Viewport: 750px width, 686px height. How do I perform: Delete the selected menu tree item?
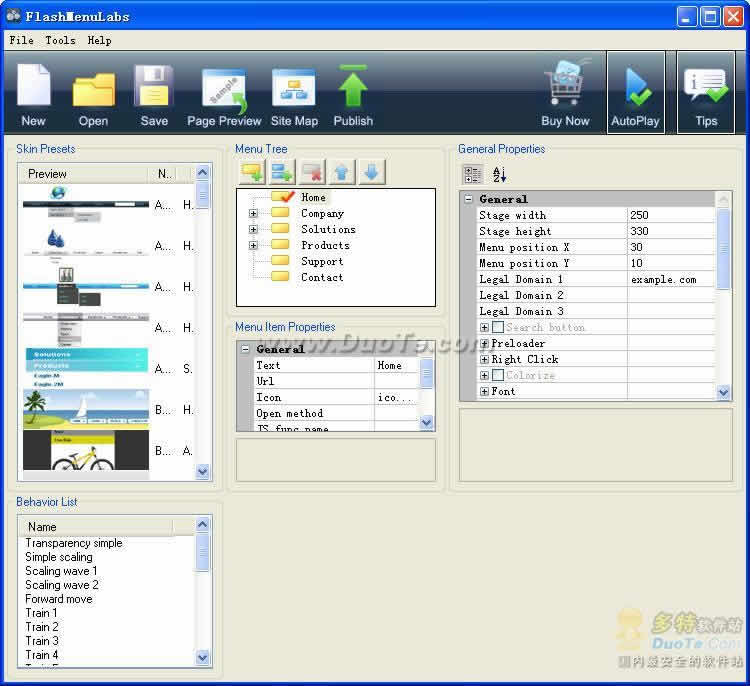312,172
